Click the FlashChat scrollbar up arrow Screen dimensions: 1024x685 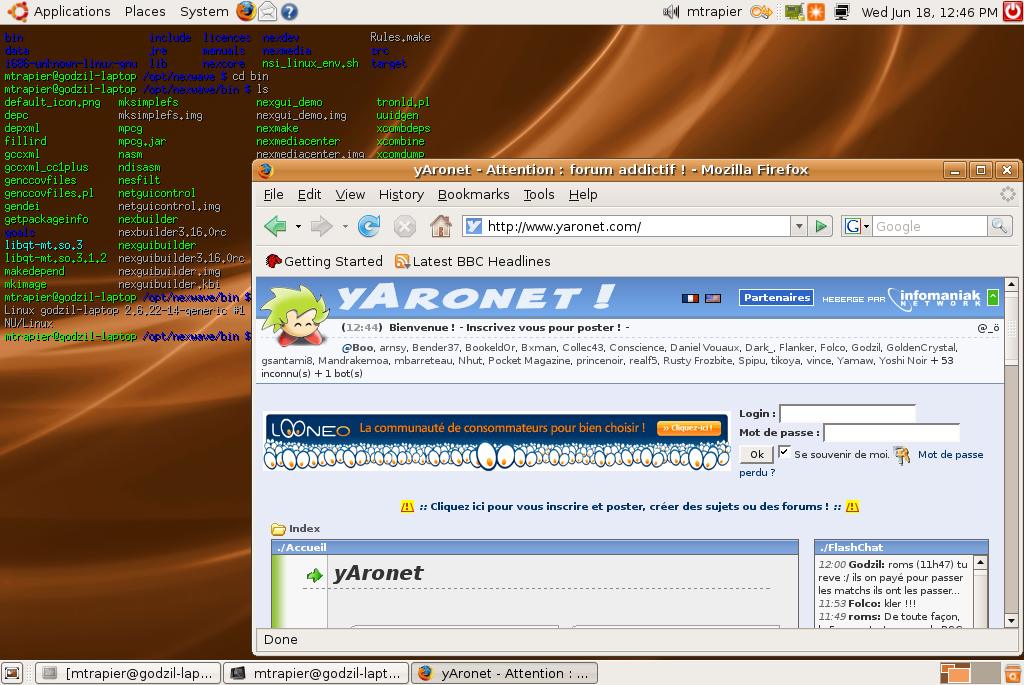coord(980,562)
